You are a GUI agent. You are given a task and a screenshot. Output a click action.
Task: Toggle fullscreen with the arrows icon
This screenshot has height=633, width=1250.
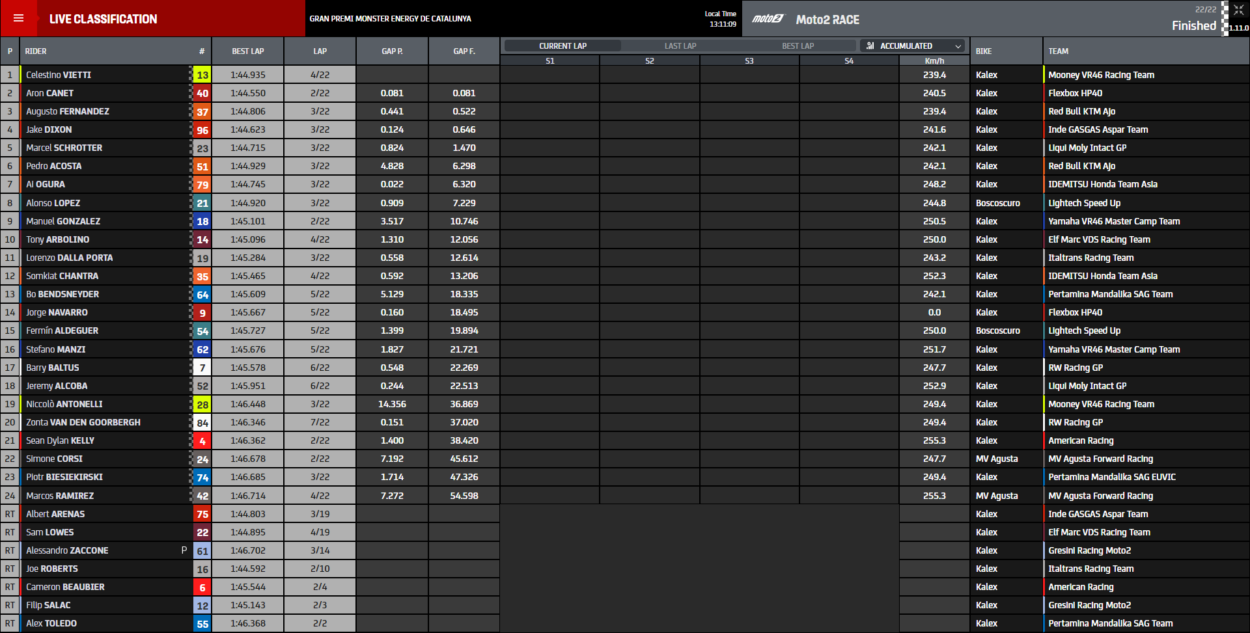point(1238,9)
